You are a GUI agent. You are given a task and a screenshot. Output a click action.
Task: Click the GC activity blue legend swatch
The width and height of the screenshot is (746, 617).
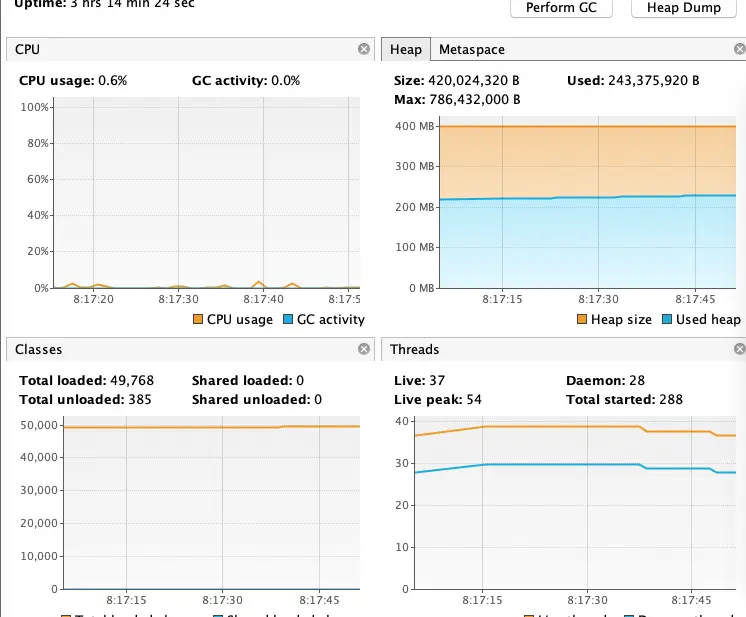[x=288, y=319]
